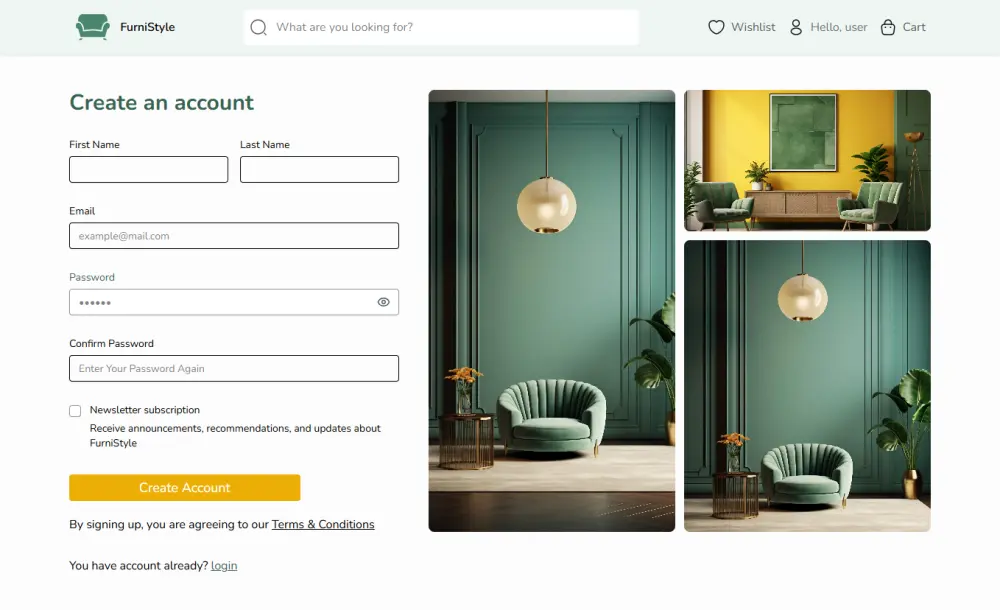
Task: Focus the Last Name field
Action: pos(320,170)
